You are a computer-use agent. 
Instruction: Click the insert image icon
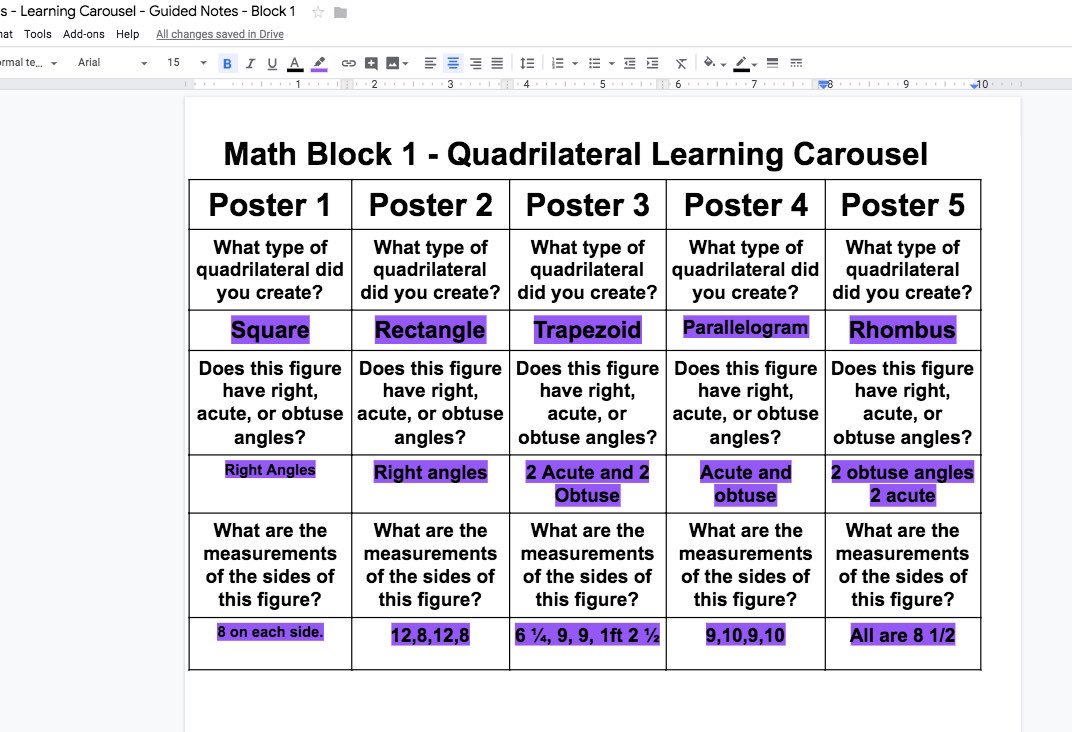(x=392, y=64)
